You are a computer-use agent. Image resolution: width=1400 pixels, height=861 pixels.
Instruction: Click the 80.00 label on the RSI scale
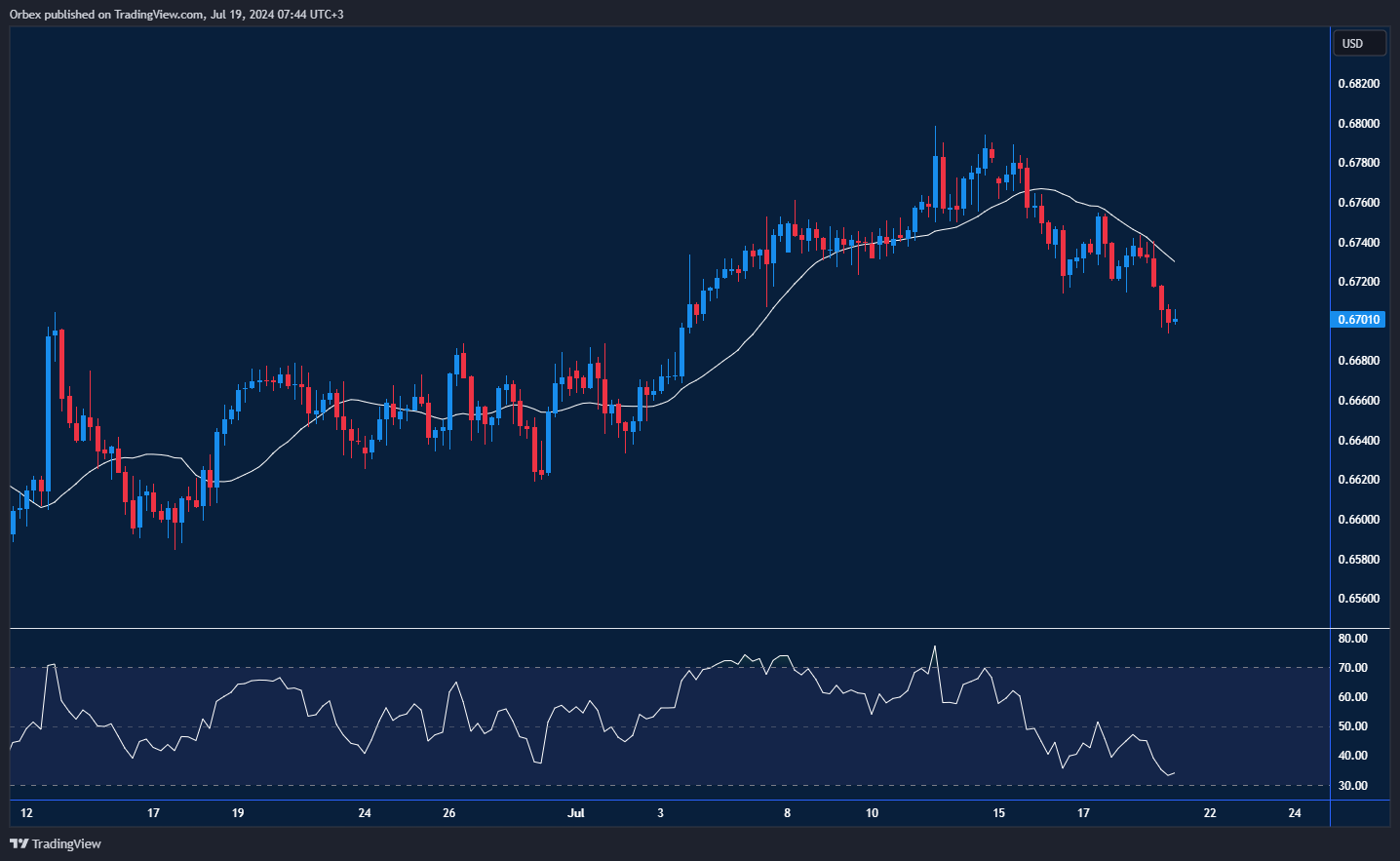1352,639
